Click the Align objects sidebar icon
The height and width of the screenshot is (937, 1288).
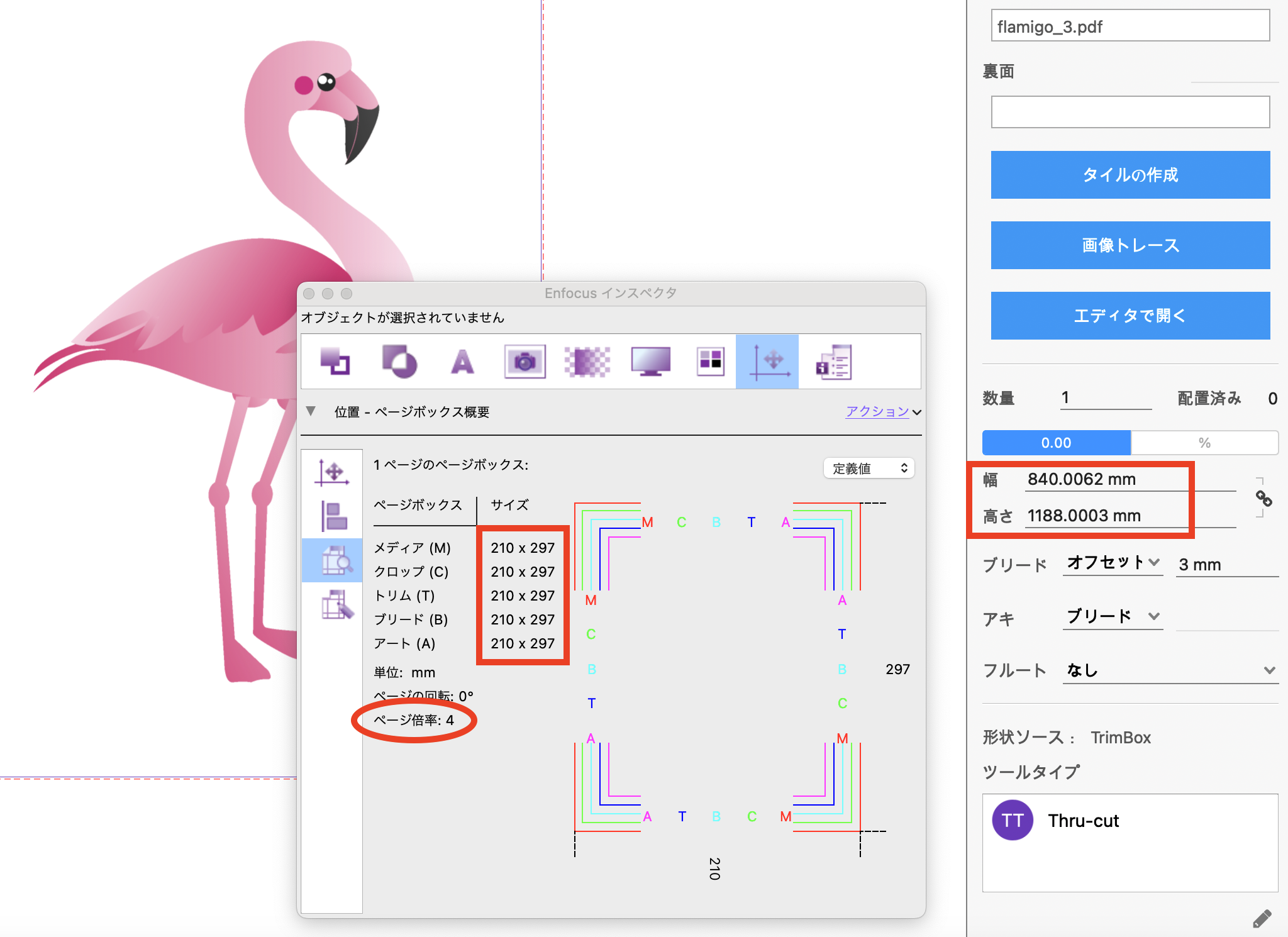pyautogui.click(x=333, y=516)
